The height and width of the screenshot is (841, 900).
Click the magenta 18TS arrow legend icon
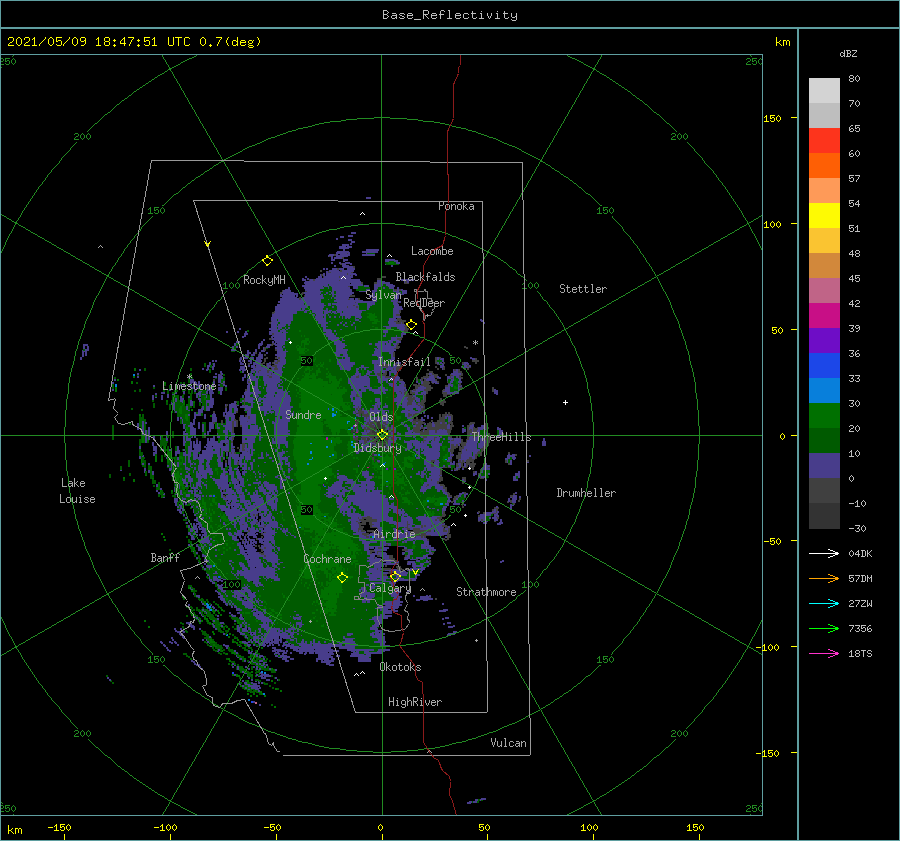click(x=824, y=653)
